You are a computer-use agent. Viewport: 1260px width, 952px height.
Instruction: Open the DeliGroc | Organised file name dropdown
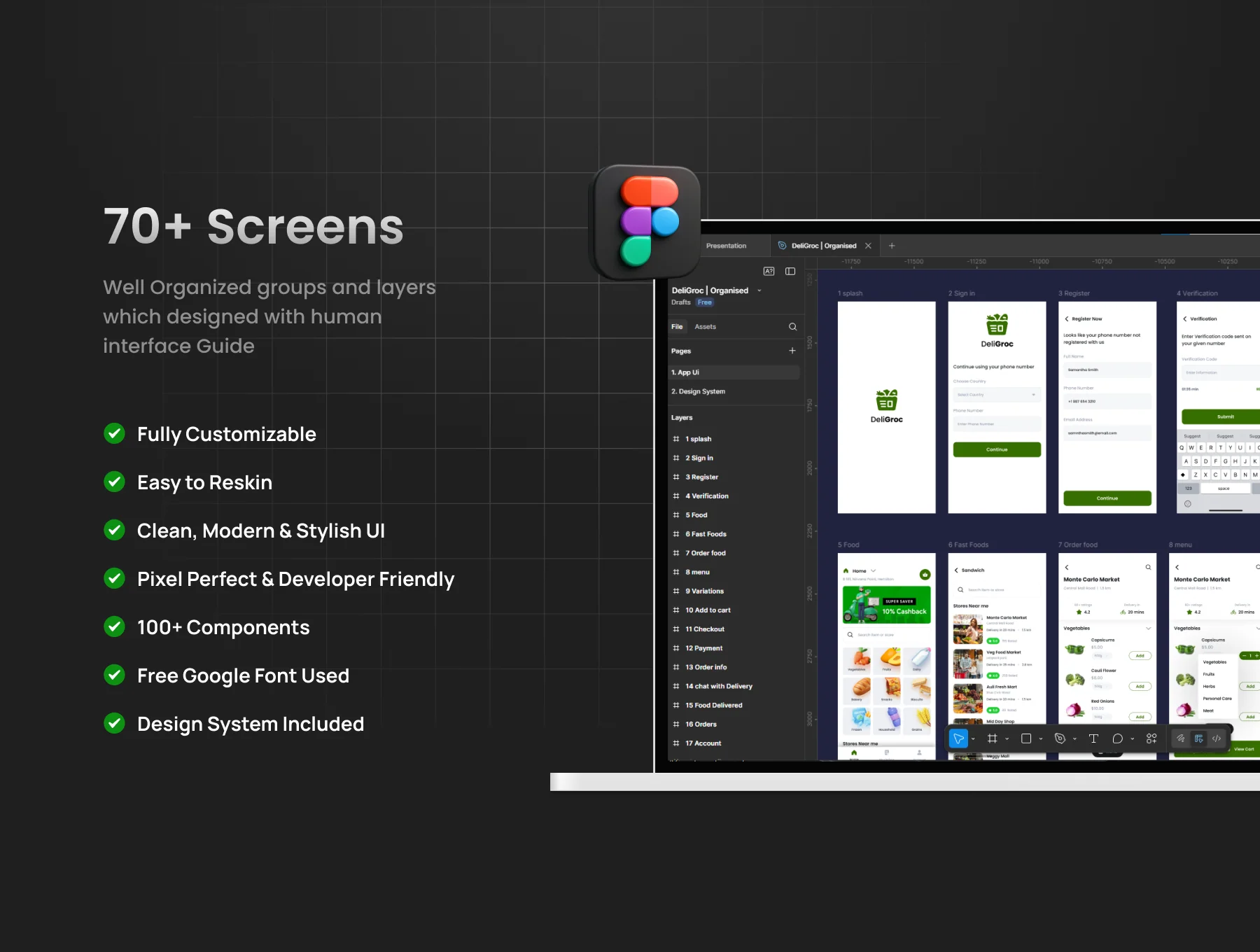[759, 290]
